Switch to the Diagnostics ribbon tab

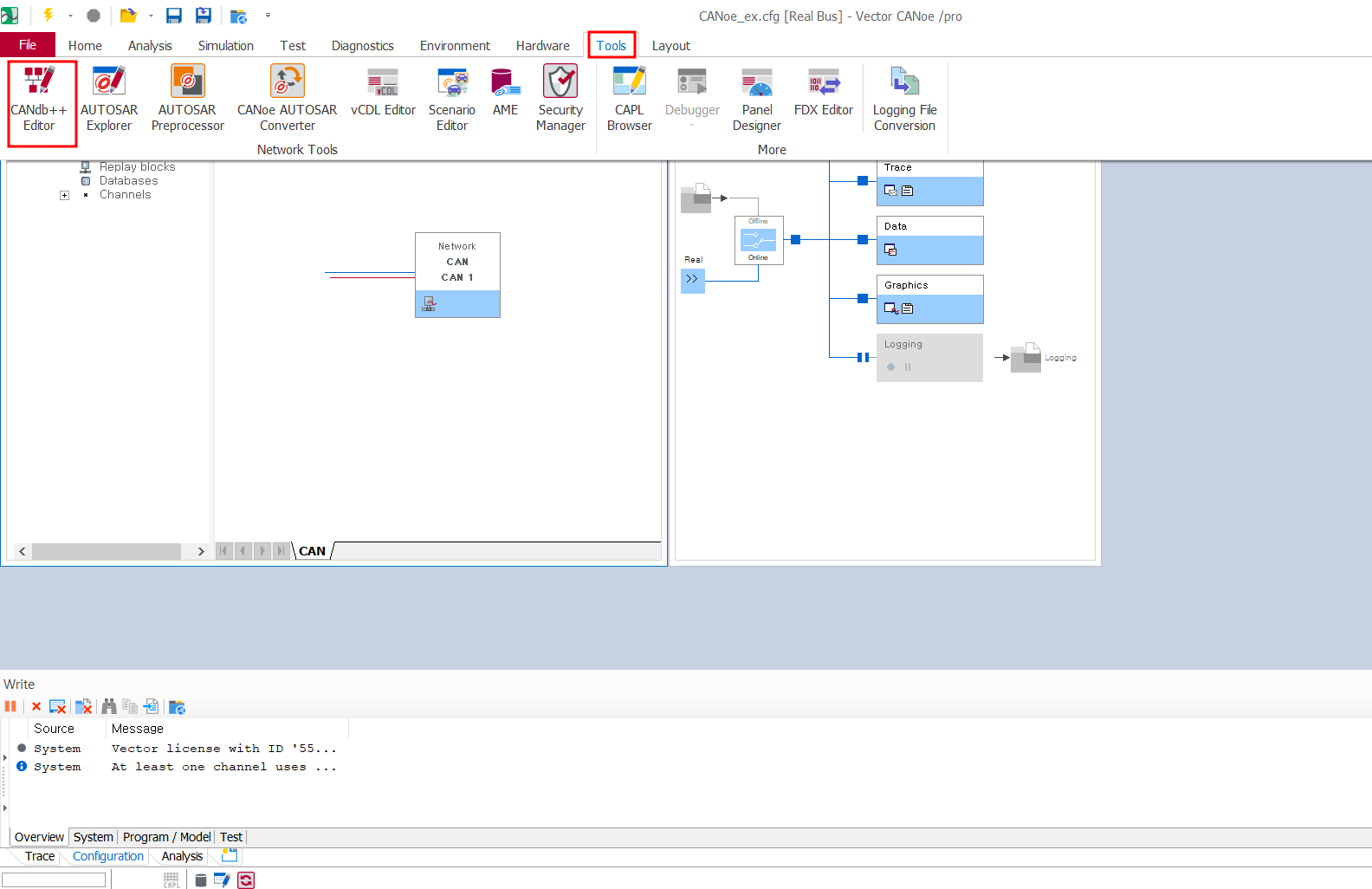tap(363, 46)
